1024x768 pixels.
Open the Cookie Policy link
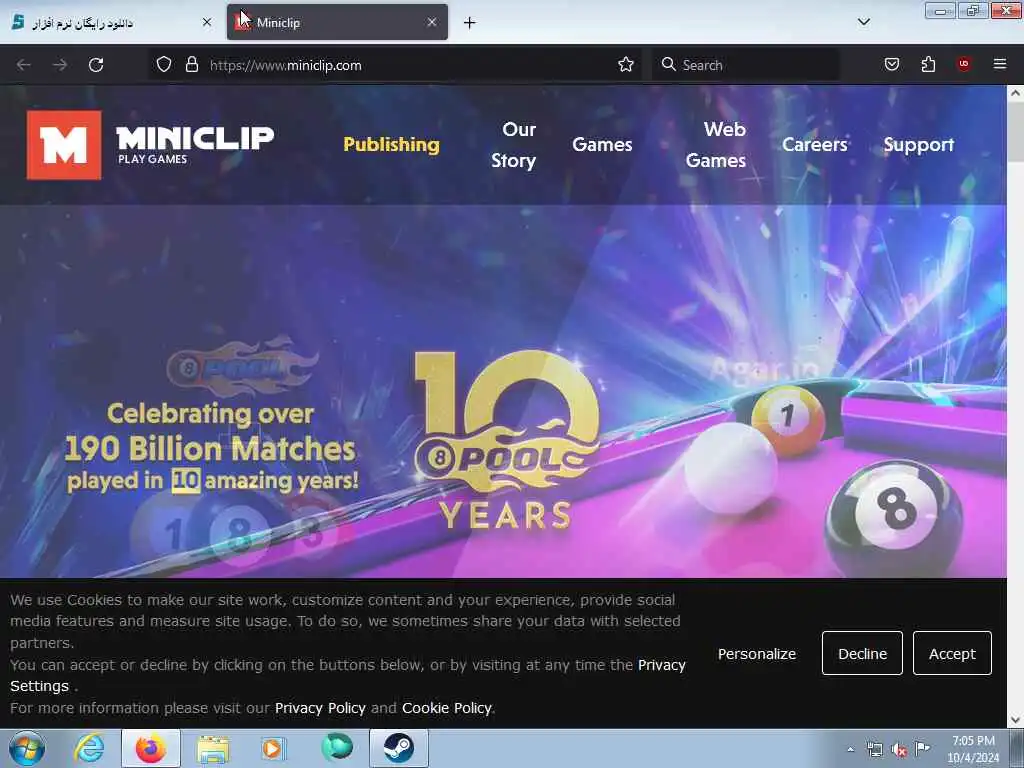(x=447, y=708)
